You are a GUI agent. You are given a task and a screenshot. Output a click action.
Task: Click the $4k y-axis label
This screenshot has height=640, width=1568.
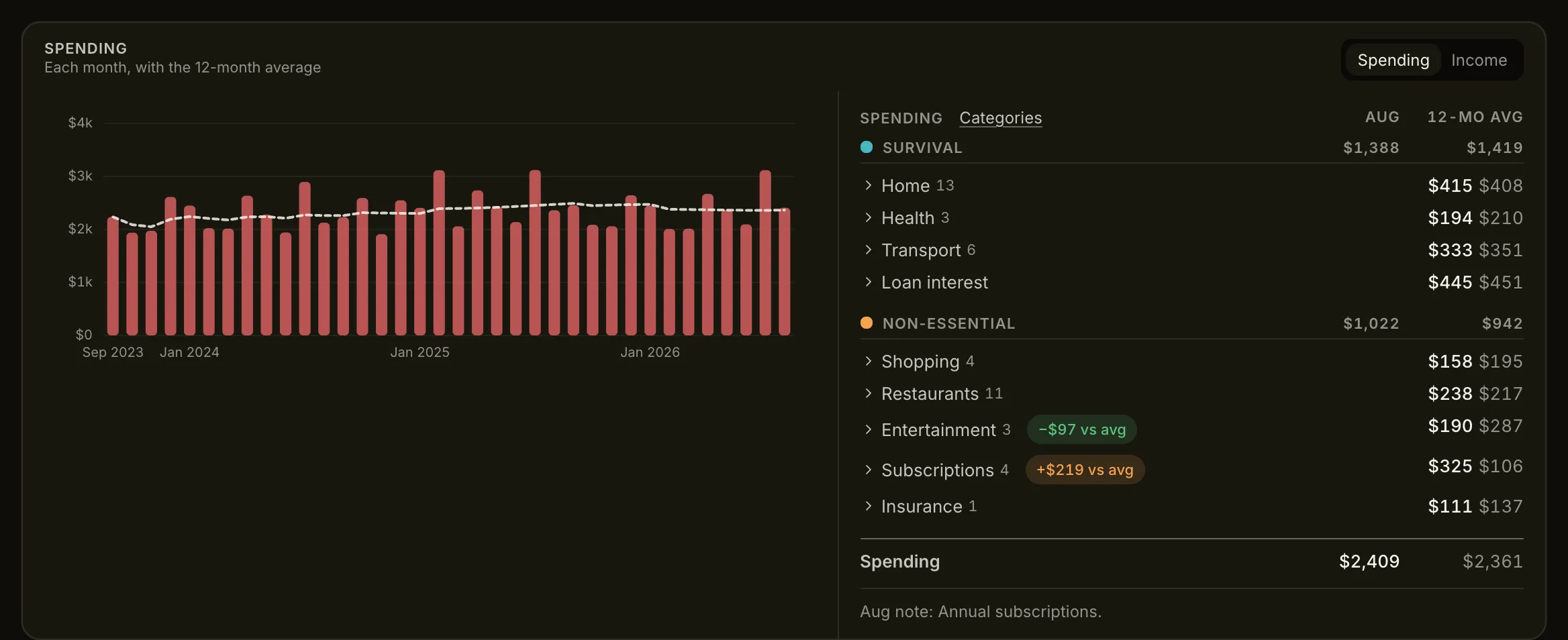point(80,123)
